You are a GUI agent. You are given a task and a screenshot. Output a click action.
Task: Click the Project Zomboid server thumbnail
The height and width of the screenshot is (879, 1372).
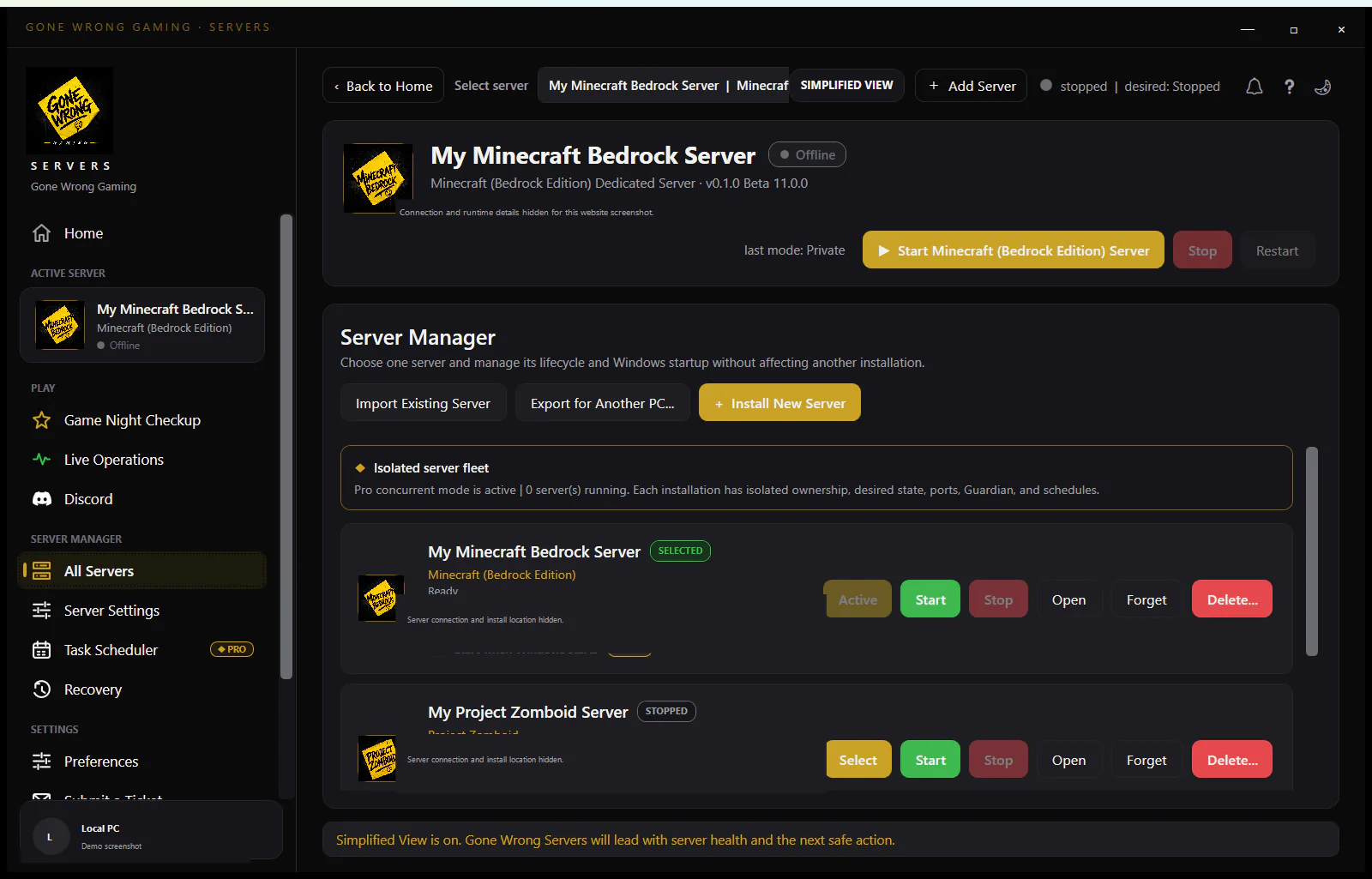[x=376, y=759]
